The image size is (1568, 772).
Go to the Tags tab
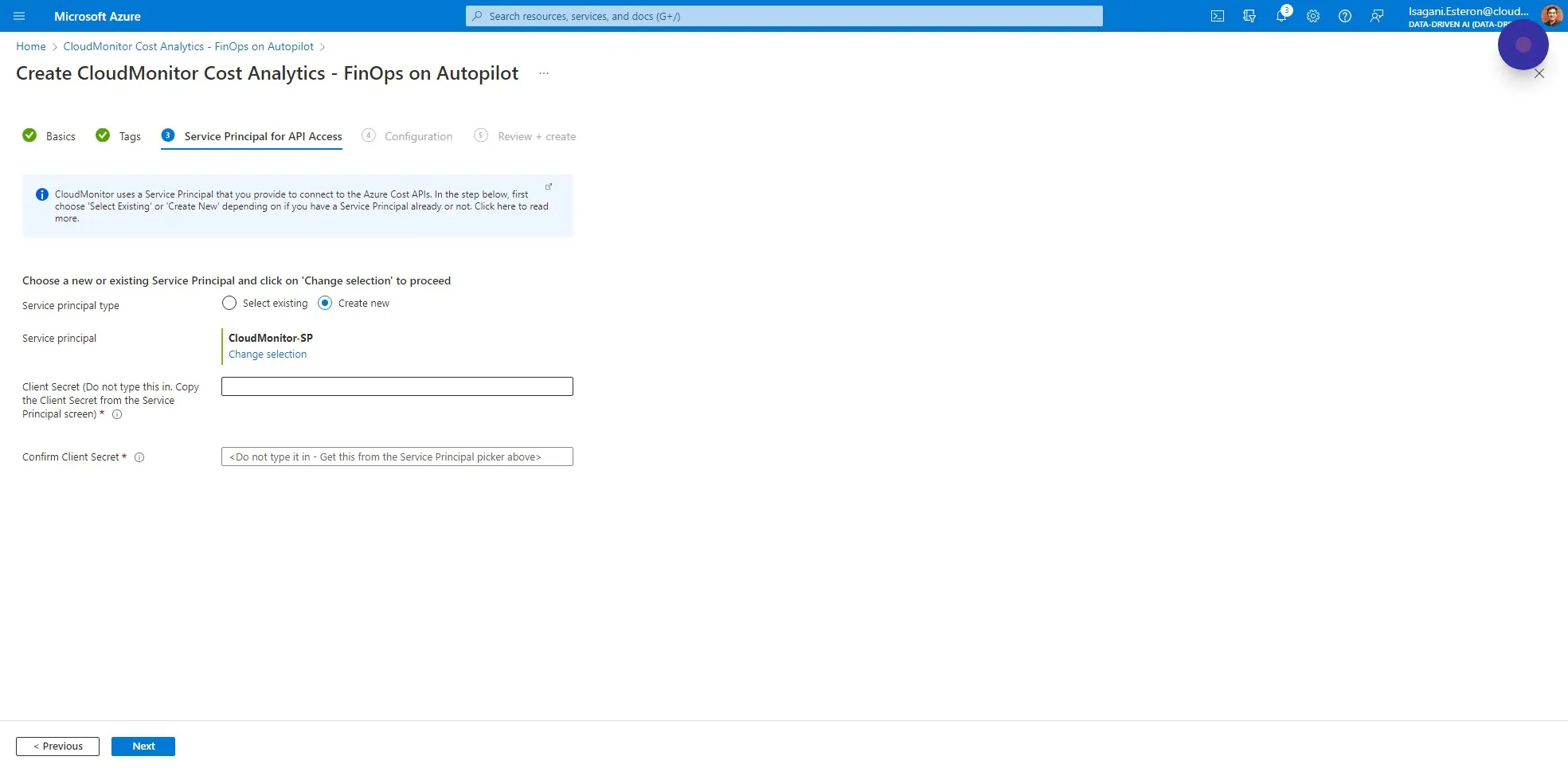[x=119, y=136]
